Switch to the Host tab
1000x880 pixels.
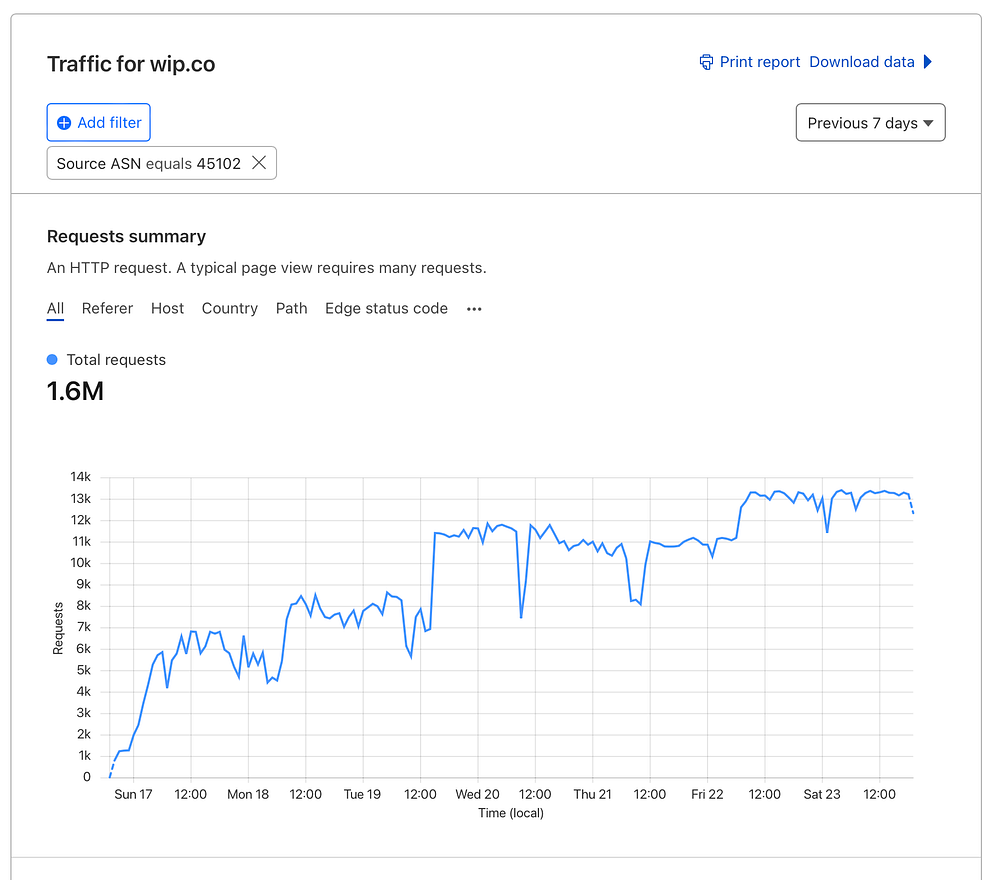click(167, 309)
